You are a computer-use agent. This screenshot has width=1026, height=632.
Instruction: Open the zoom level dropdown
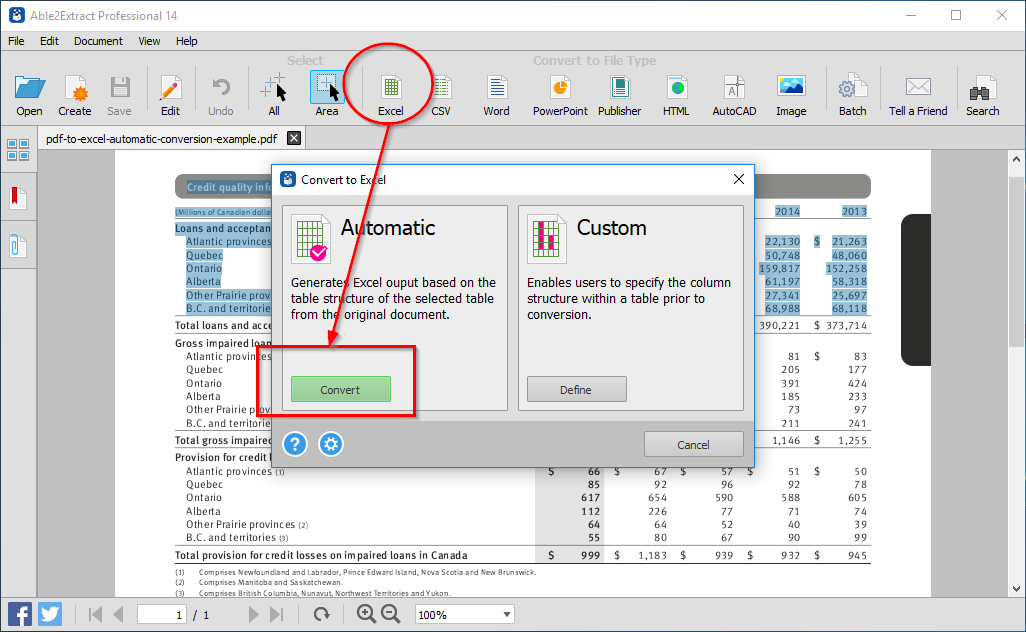click(x=464, y=614)
